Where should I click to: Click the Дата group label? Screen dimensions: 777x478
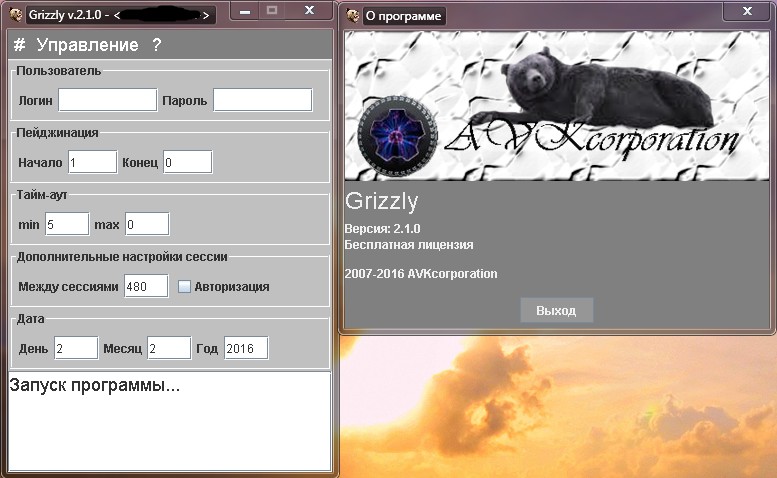coord(30,319)
